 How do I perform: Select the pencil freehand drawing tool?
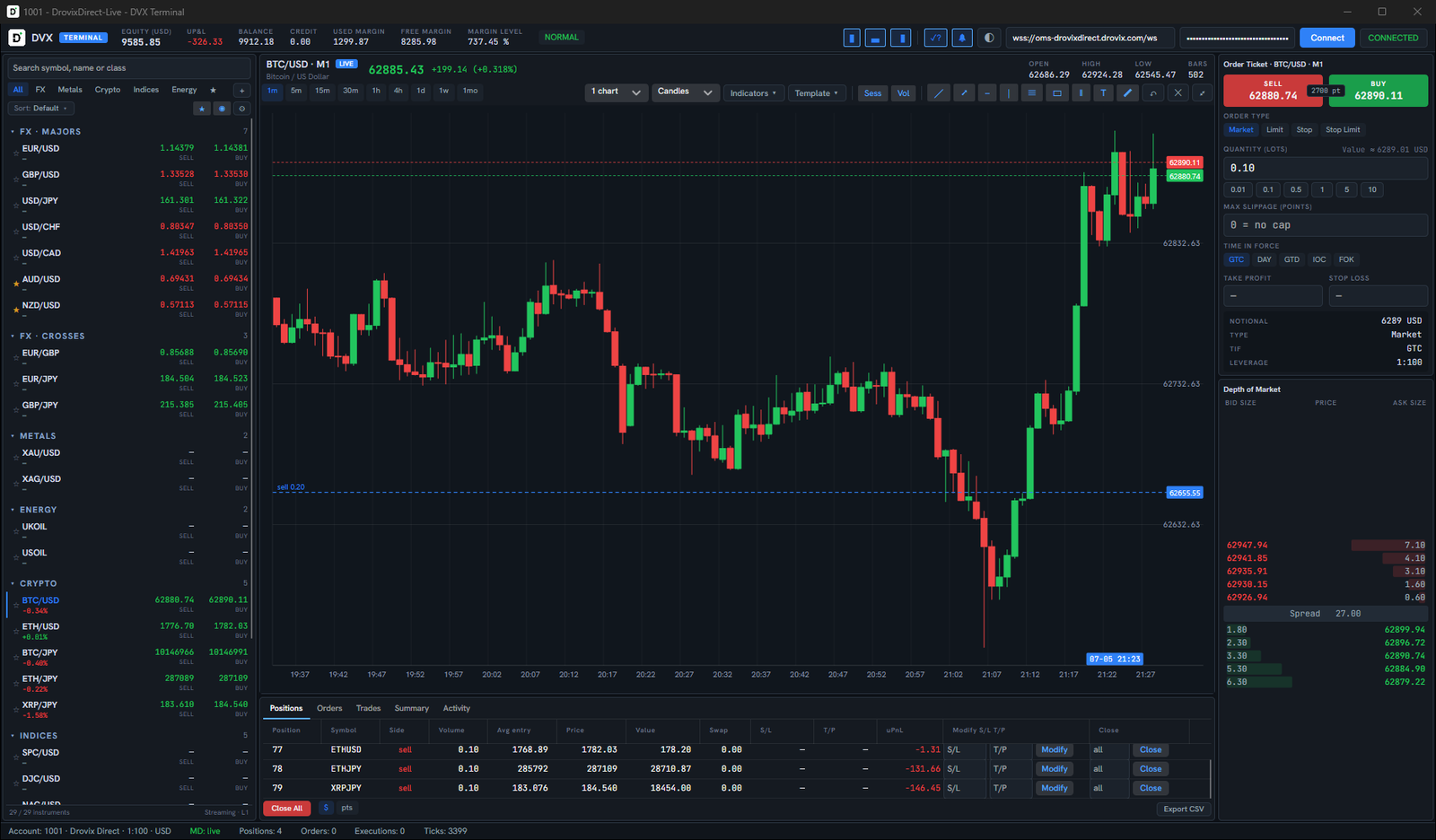[x=1128, y=93]
